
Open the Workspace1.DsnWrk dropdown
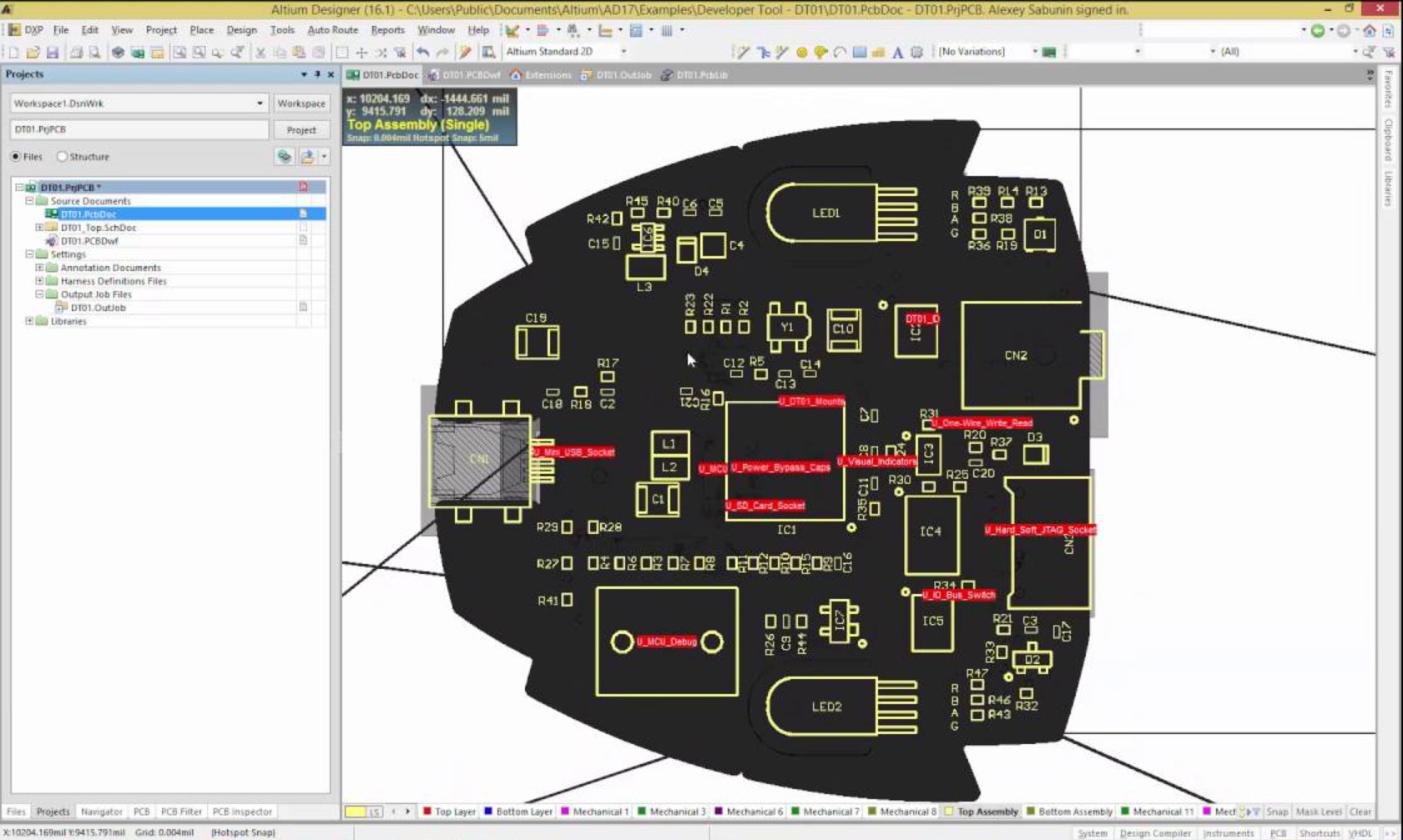260,103
